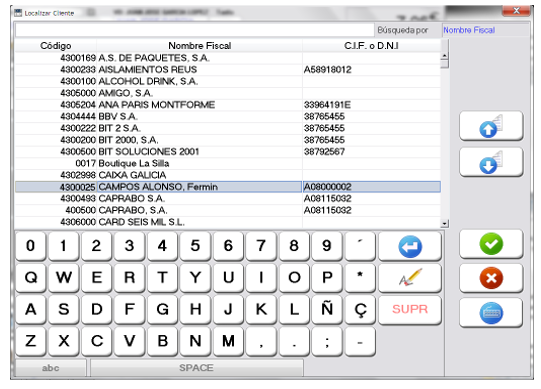Confirm selection with the green checkmark
541x389 pixels.
coord(491,244)
